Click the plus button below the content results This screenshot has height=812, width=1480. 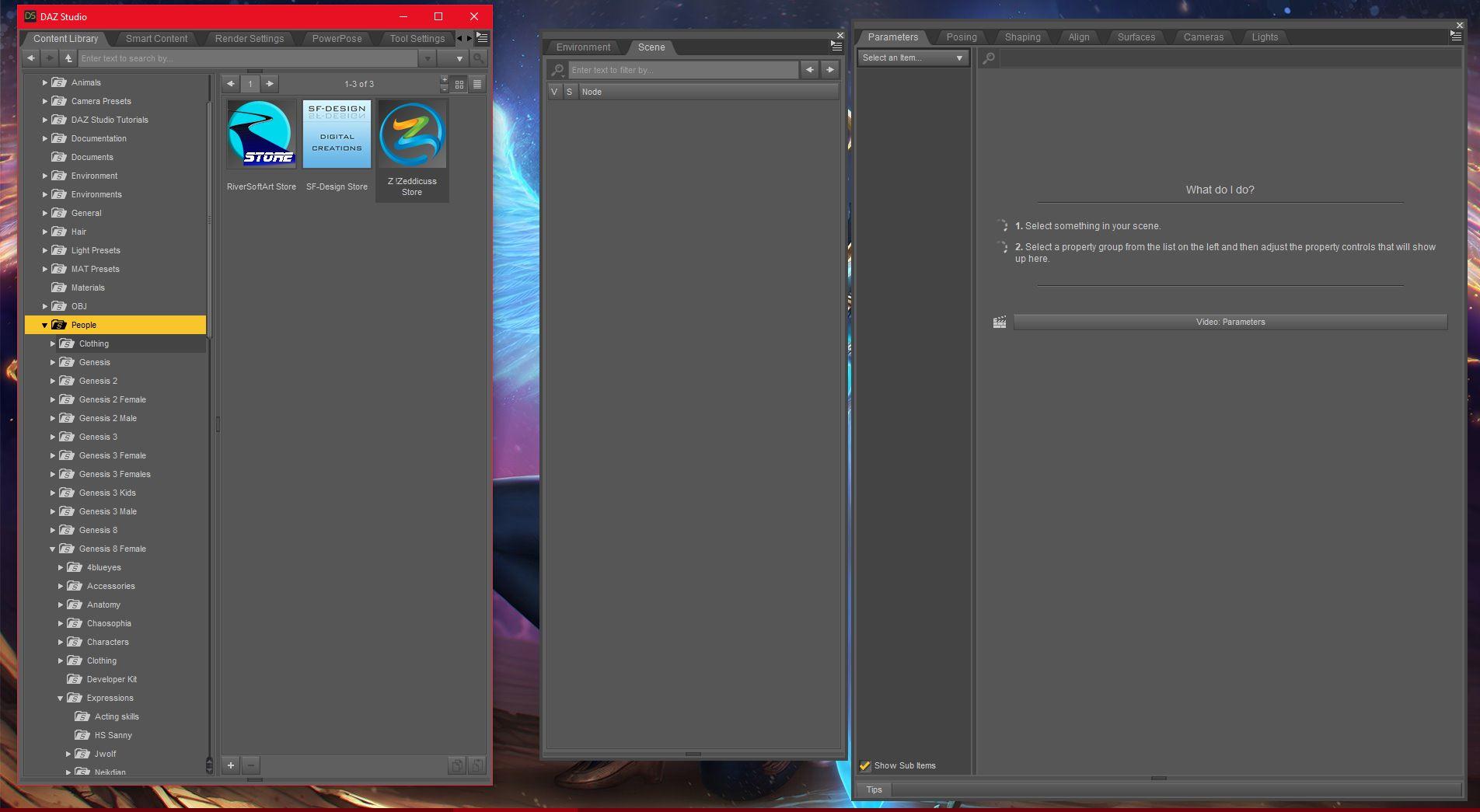click(231, 765)
